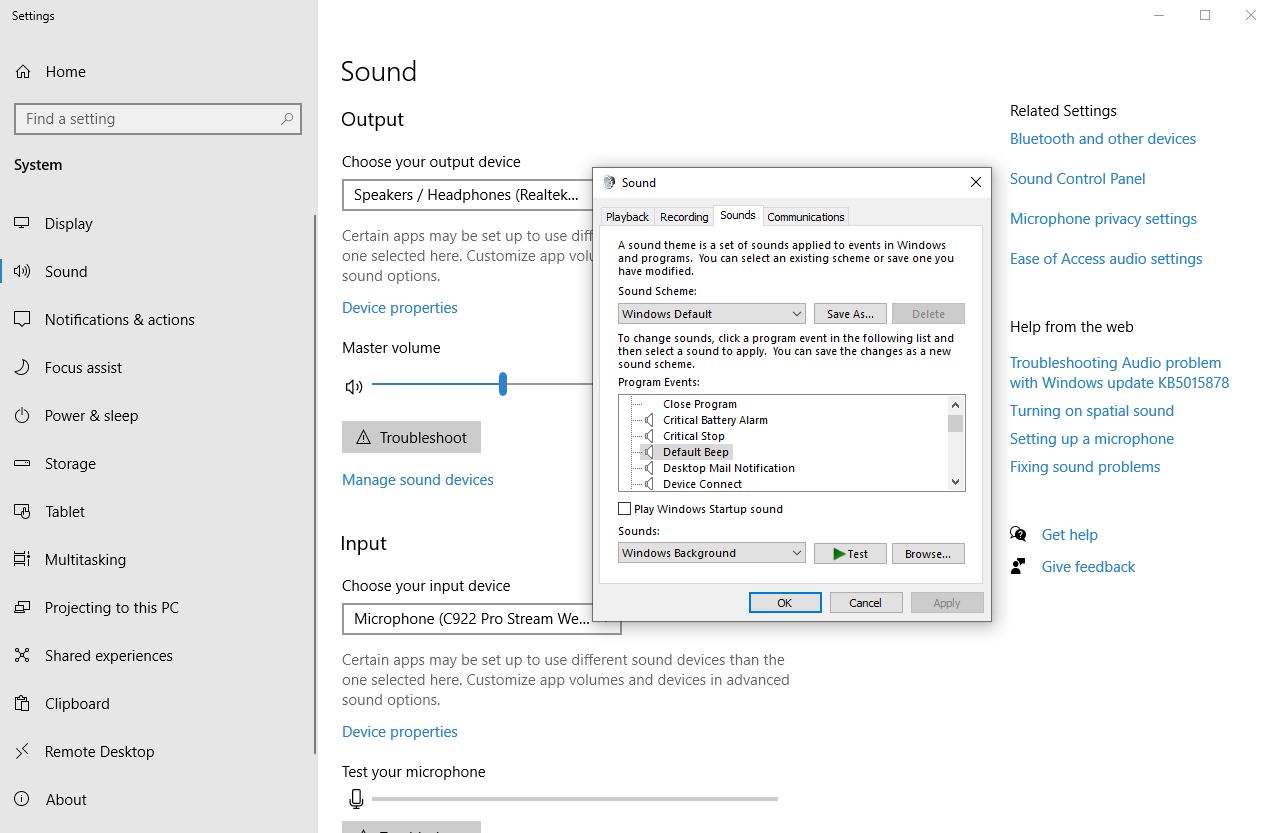
Task: Select the Multitasking icon in the sidebar
Action: (x=22, y=559)
